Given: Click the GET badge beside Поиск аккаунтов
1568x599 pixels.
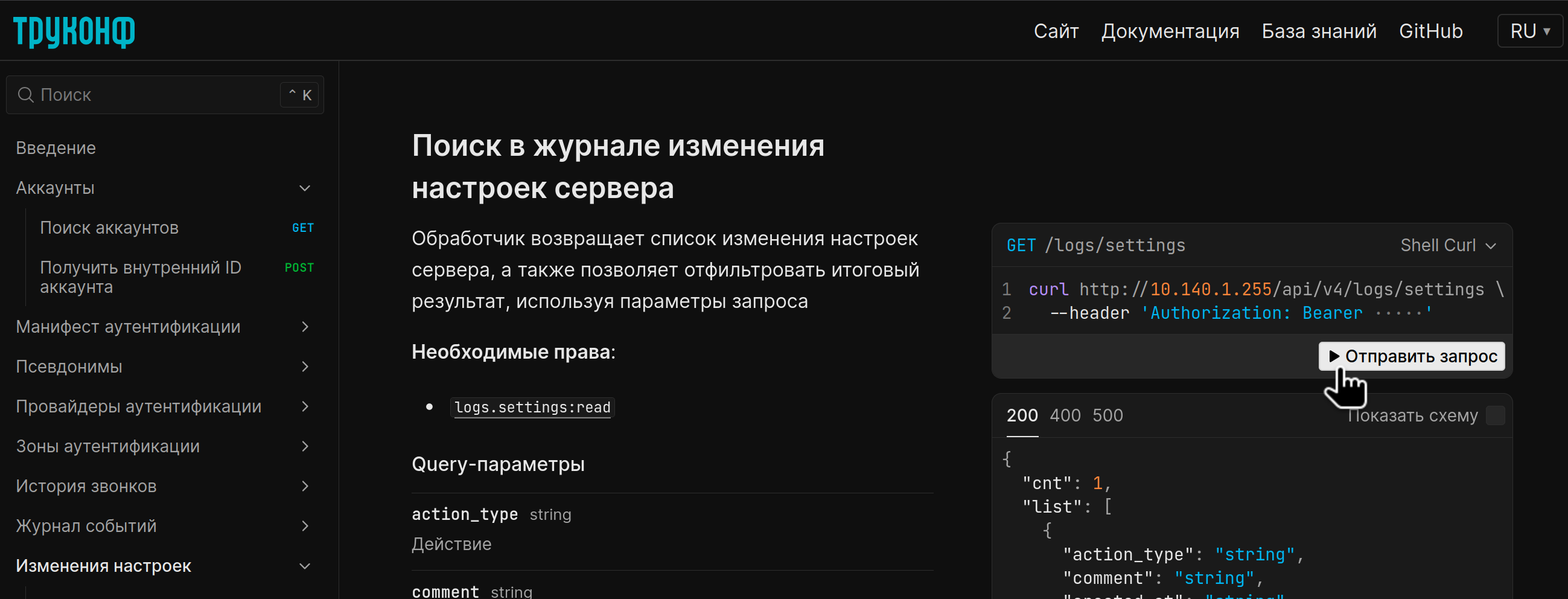Looking at the screenshot, I should (302, 227).
